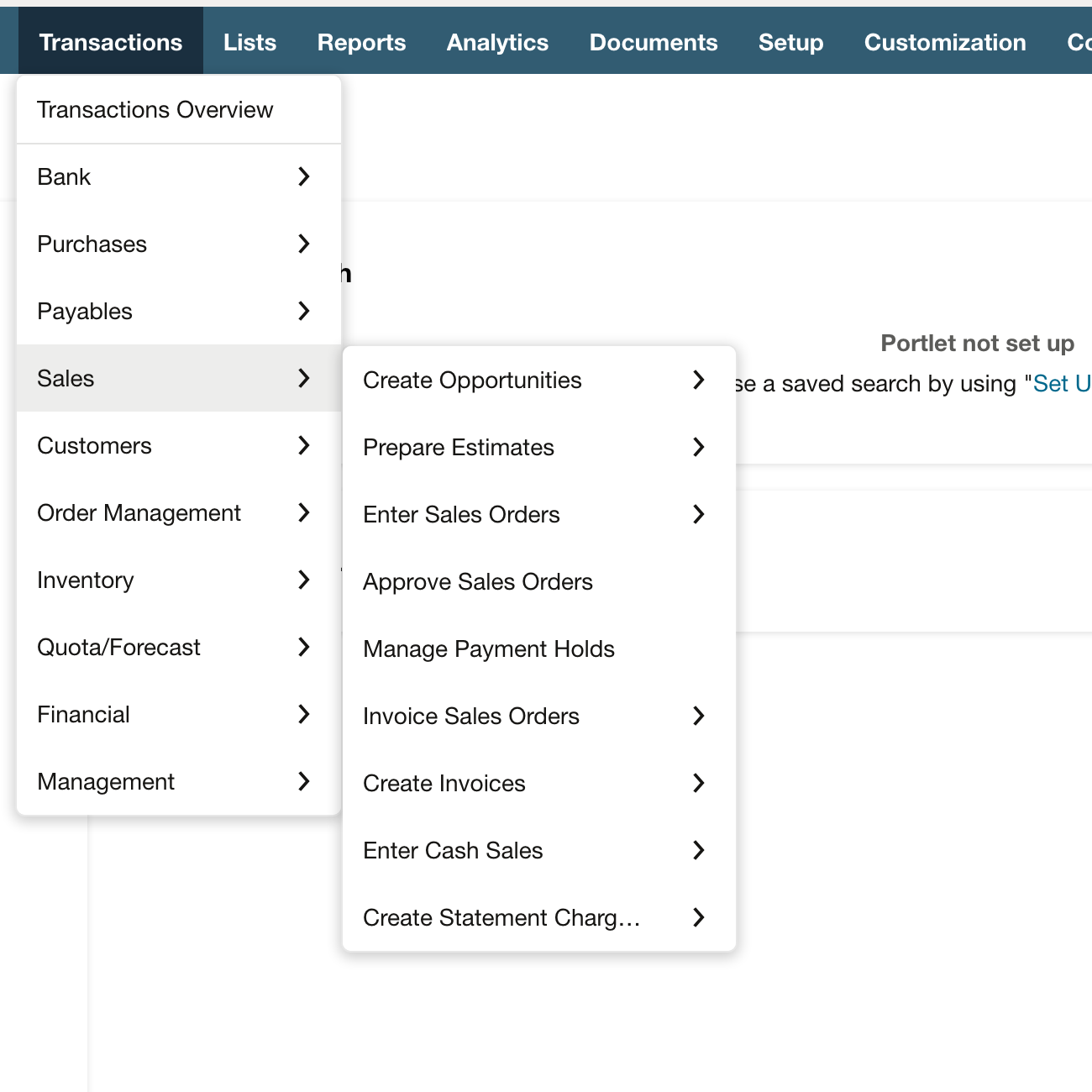Expand the Quota/Forecast submenu arrow
Screen dimensions: 1092x1092
(x=304, y=647)
